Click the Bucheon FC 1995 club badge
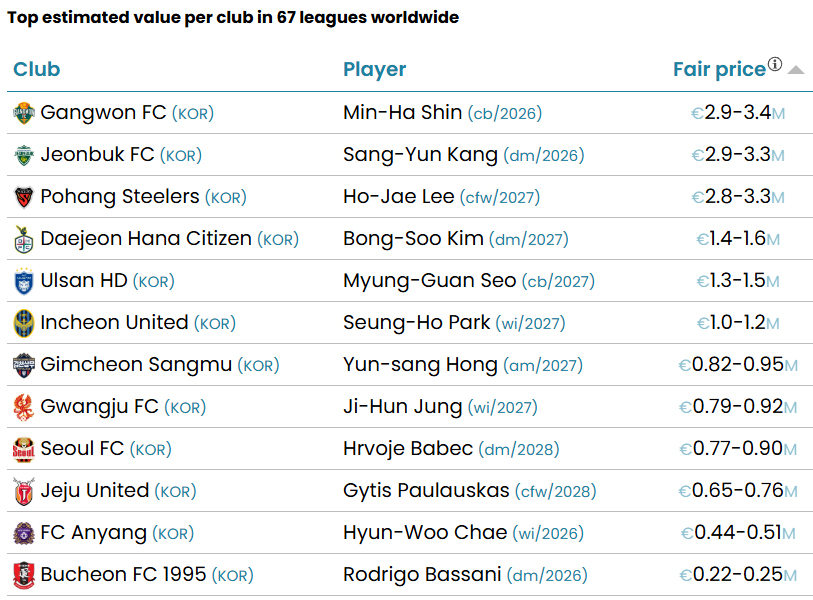813x600 pixels. coord(22,575)
